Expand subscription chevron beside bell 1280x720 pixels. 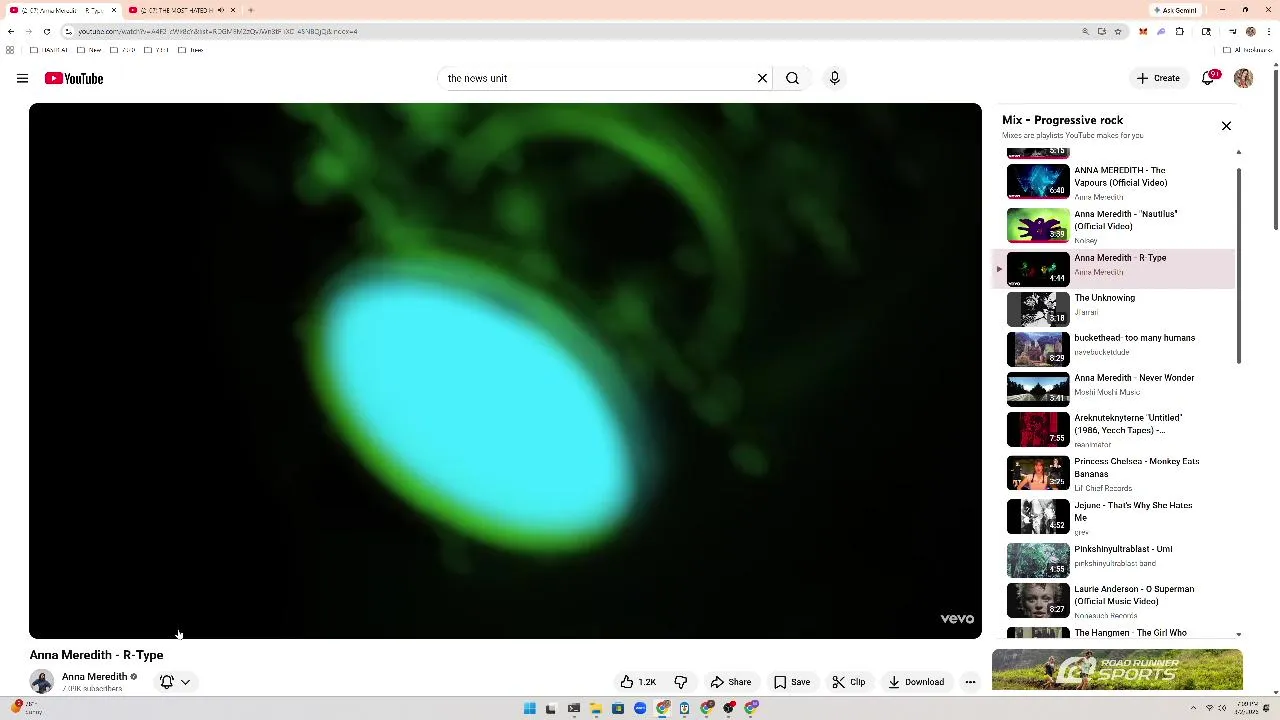[x=185, y=682]
